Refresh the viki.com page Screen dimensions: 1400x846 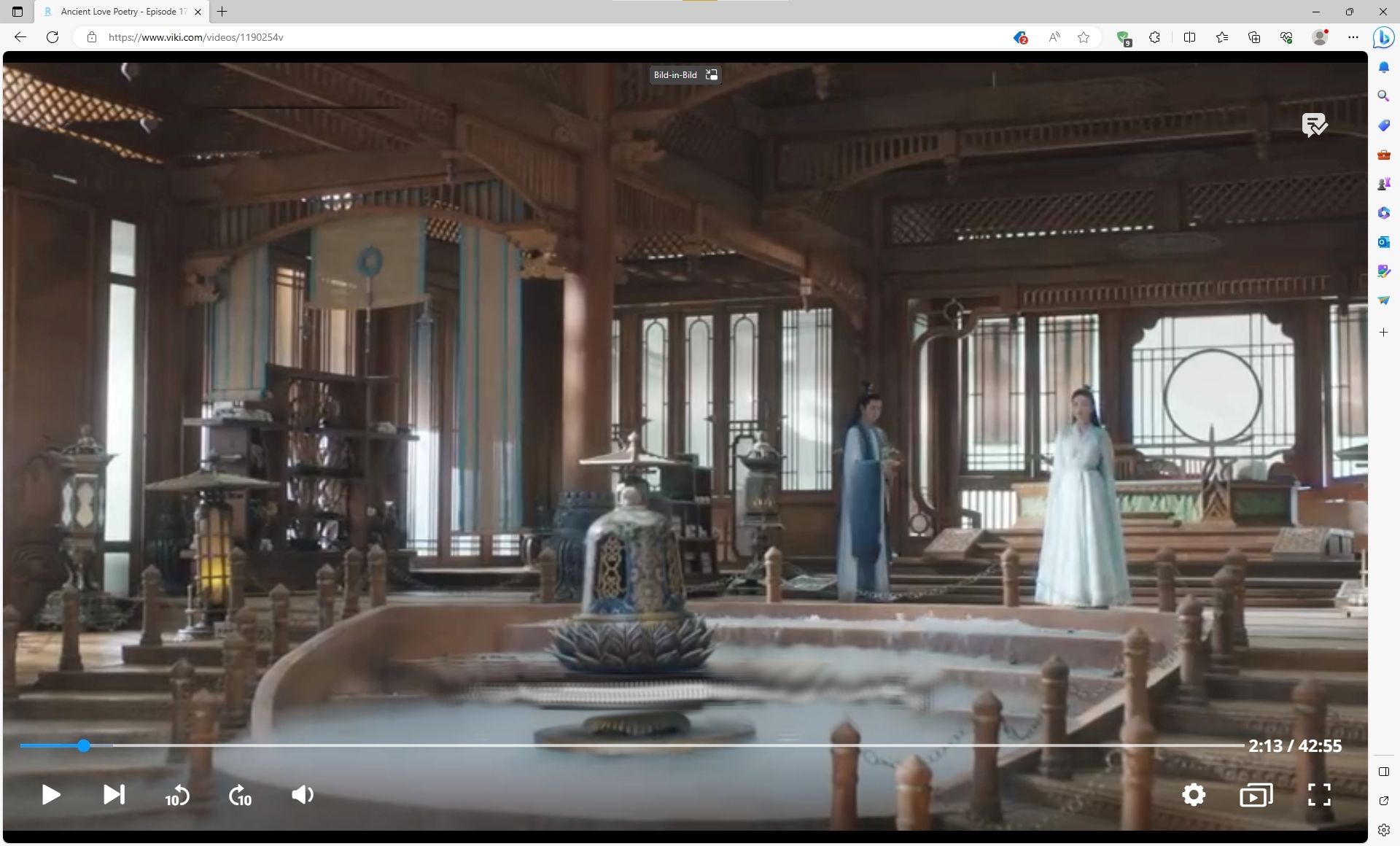coord(52,37)
